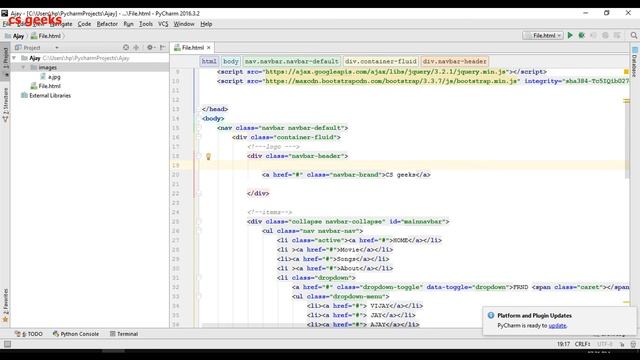Click the div.container-fluid breadcrumb

click(380, 61)
